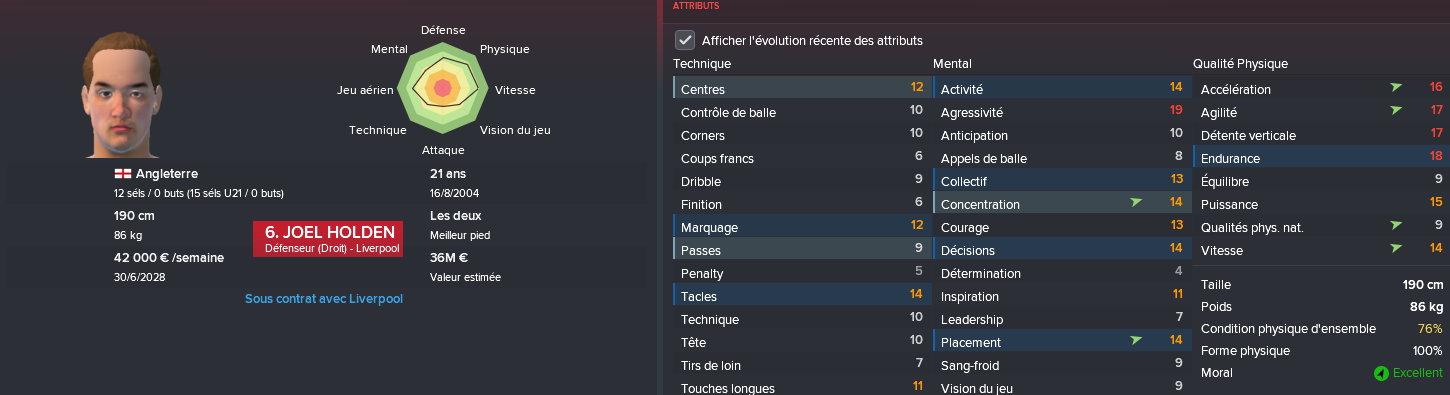Image resolution: width=1450 pixels, height=395 pixels.
Task: Click the player face portrait
Action: [119, 94]
